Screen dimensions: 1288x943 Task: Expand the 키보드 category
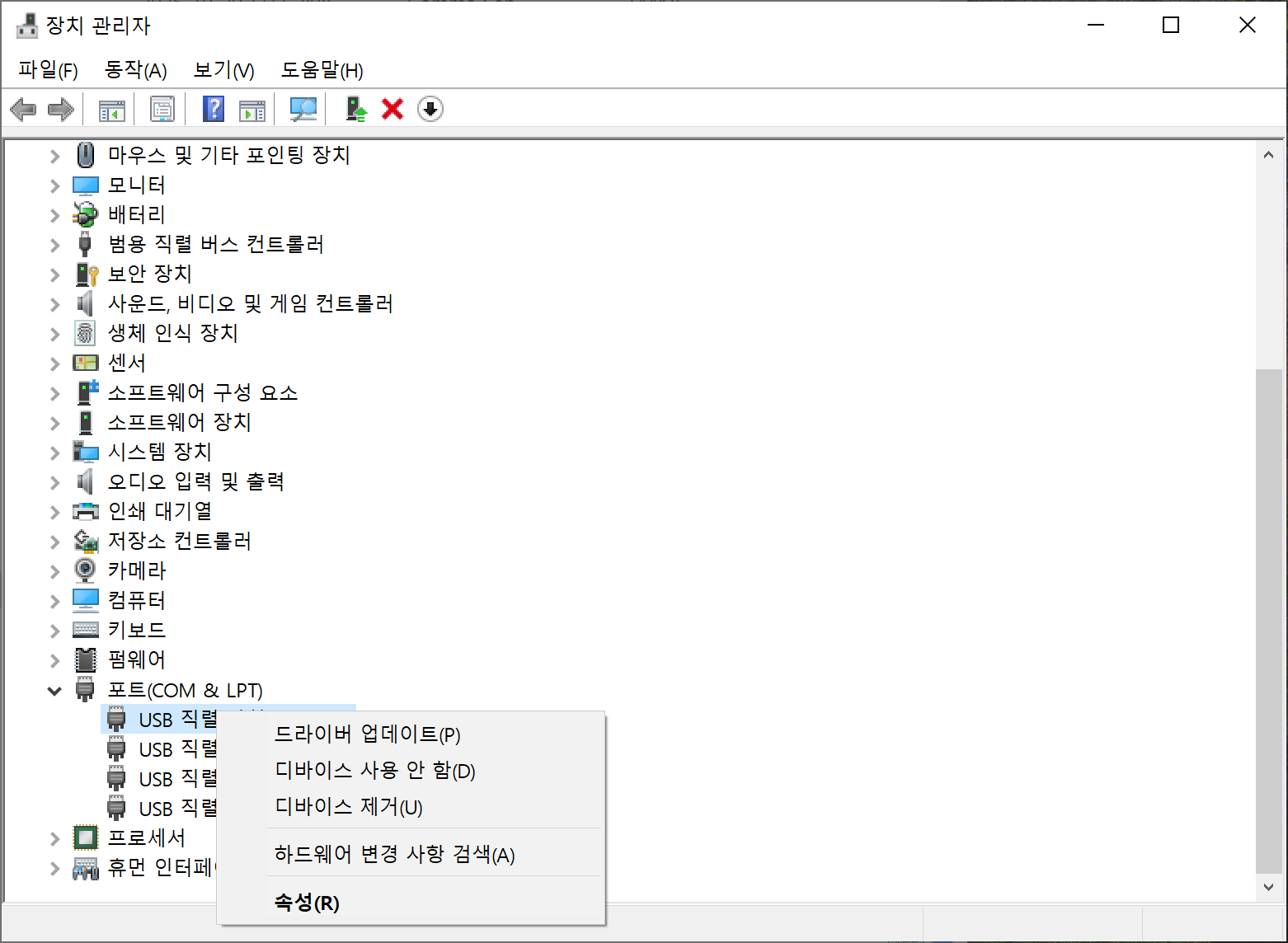tap(54, 631)
